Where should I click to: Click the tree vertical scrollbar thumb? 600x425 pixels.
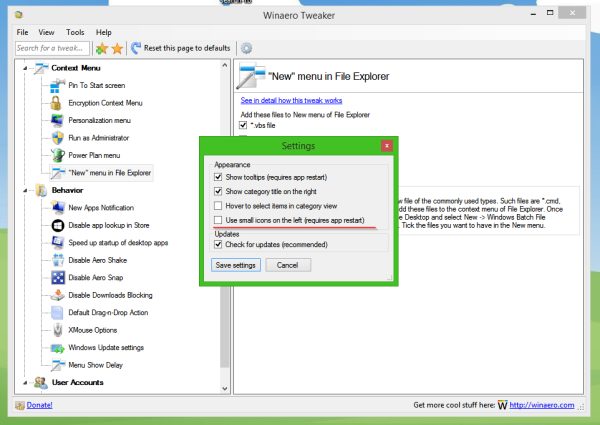[x=225, y=325]
